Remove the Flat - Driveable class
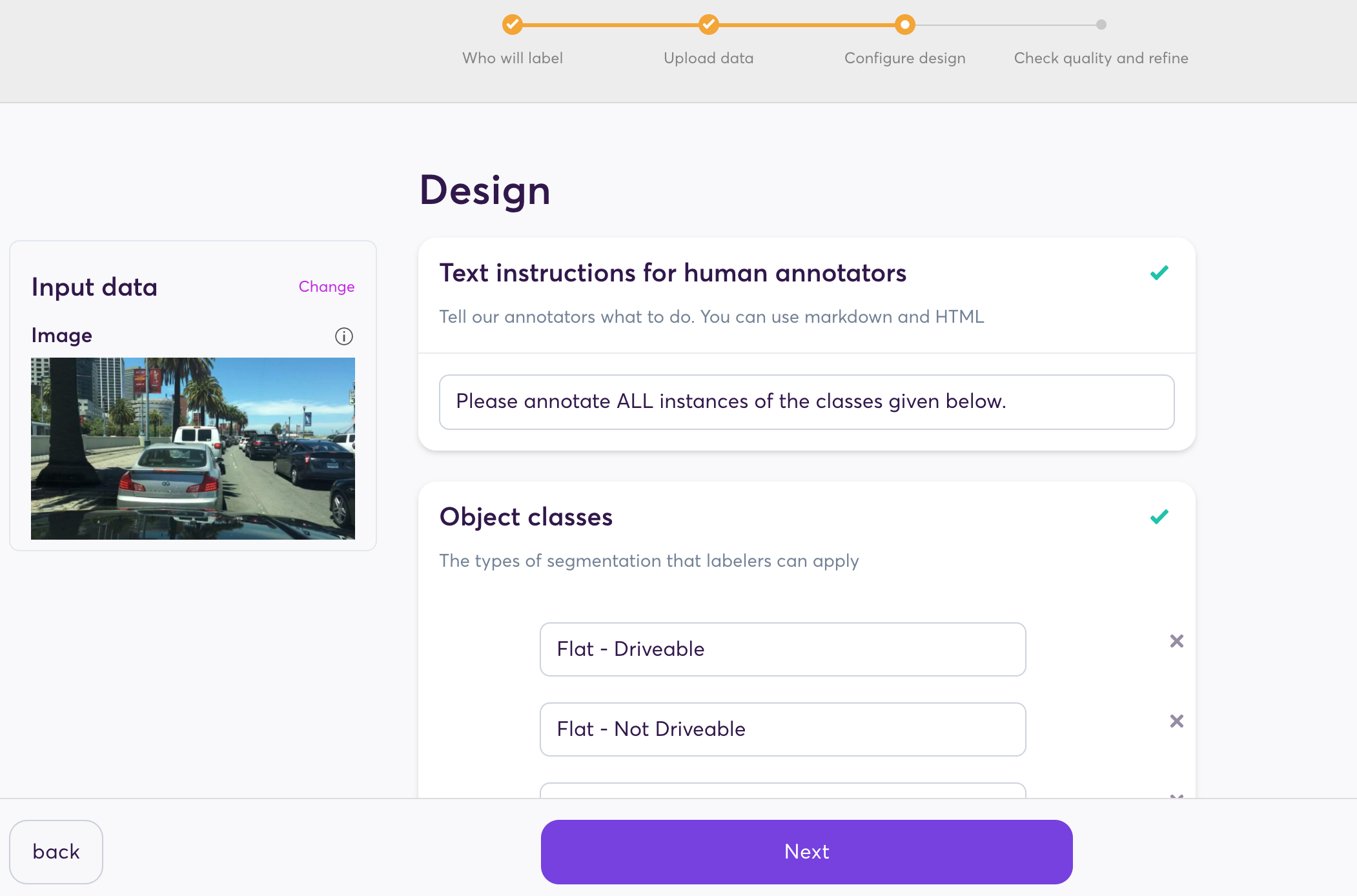 coord(1176,641)
